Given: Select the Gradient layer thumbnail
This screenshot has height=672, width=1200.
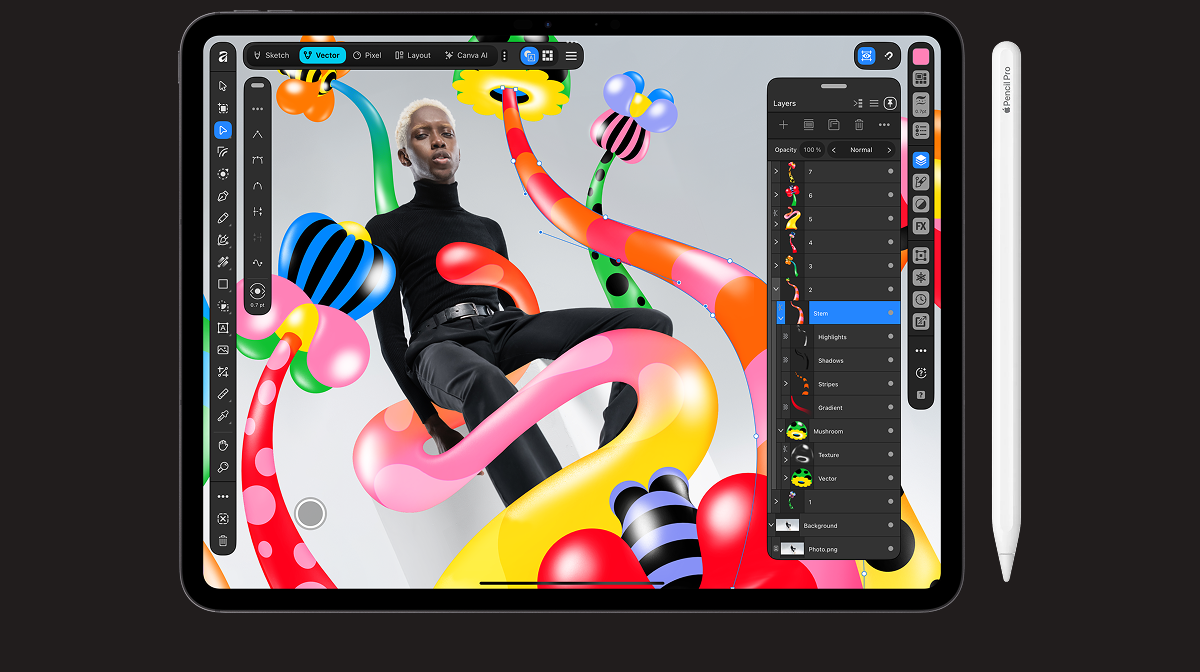Looking at the screenshot, I should coord(800,407).
